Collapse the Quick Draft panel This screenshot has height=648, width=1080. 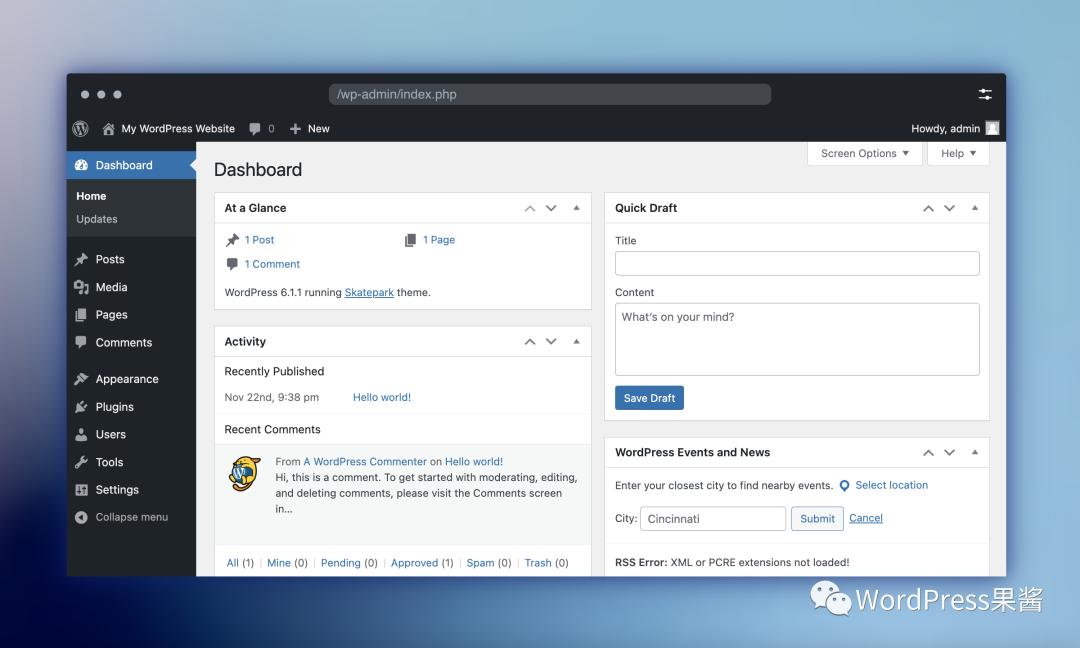click(x=975, y=207)
